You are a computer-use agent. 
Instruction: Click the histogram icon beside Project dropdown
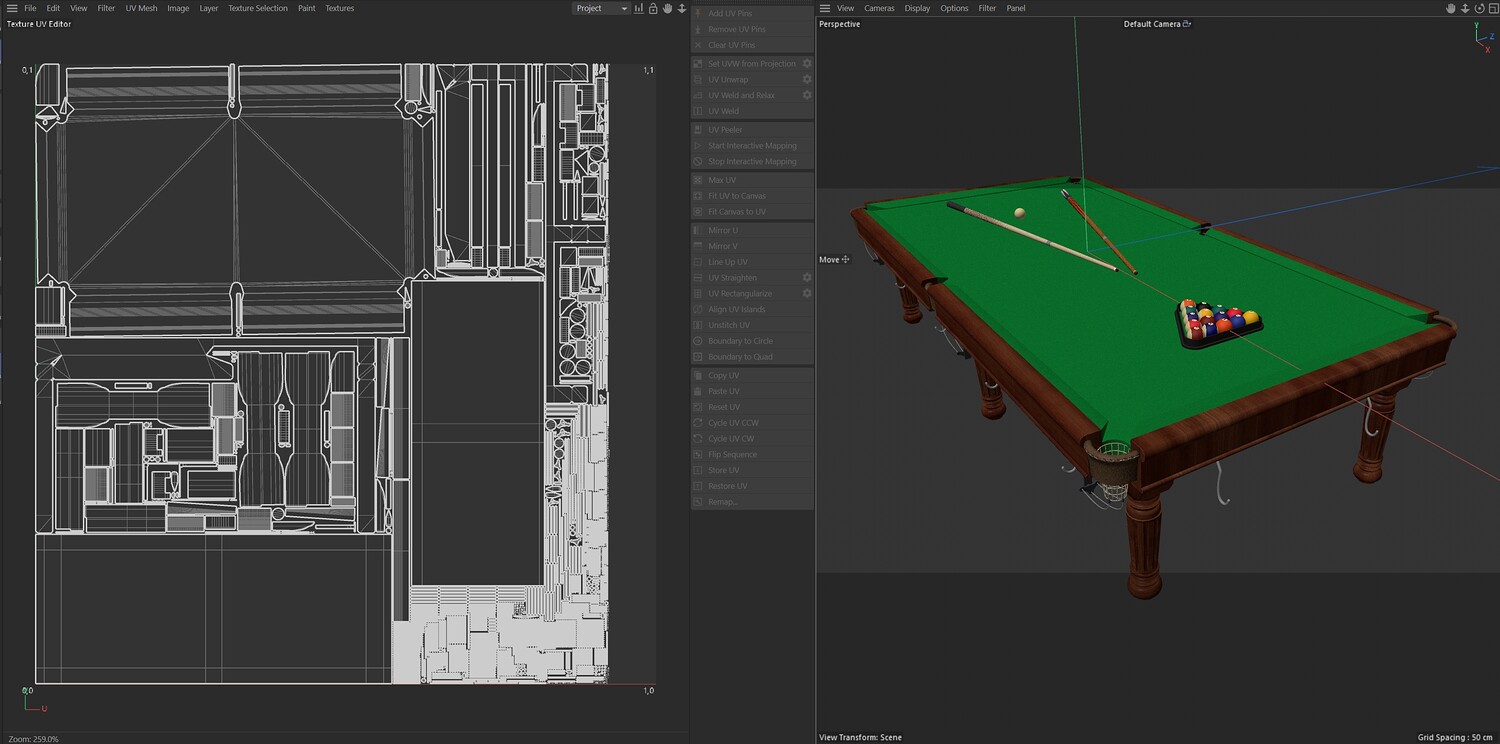point(639,8)
